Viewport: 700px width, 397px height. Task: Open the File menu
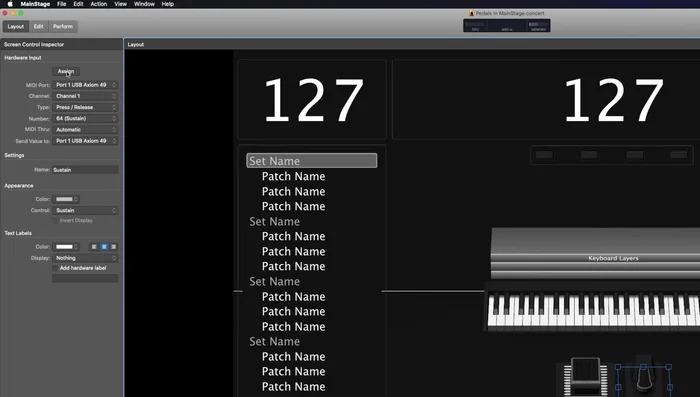[62, 4]
